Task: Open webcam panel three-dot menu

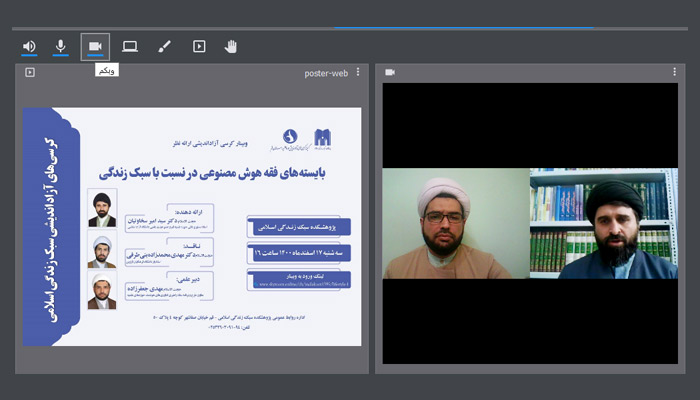Action: [675, 72]
